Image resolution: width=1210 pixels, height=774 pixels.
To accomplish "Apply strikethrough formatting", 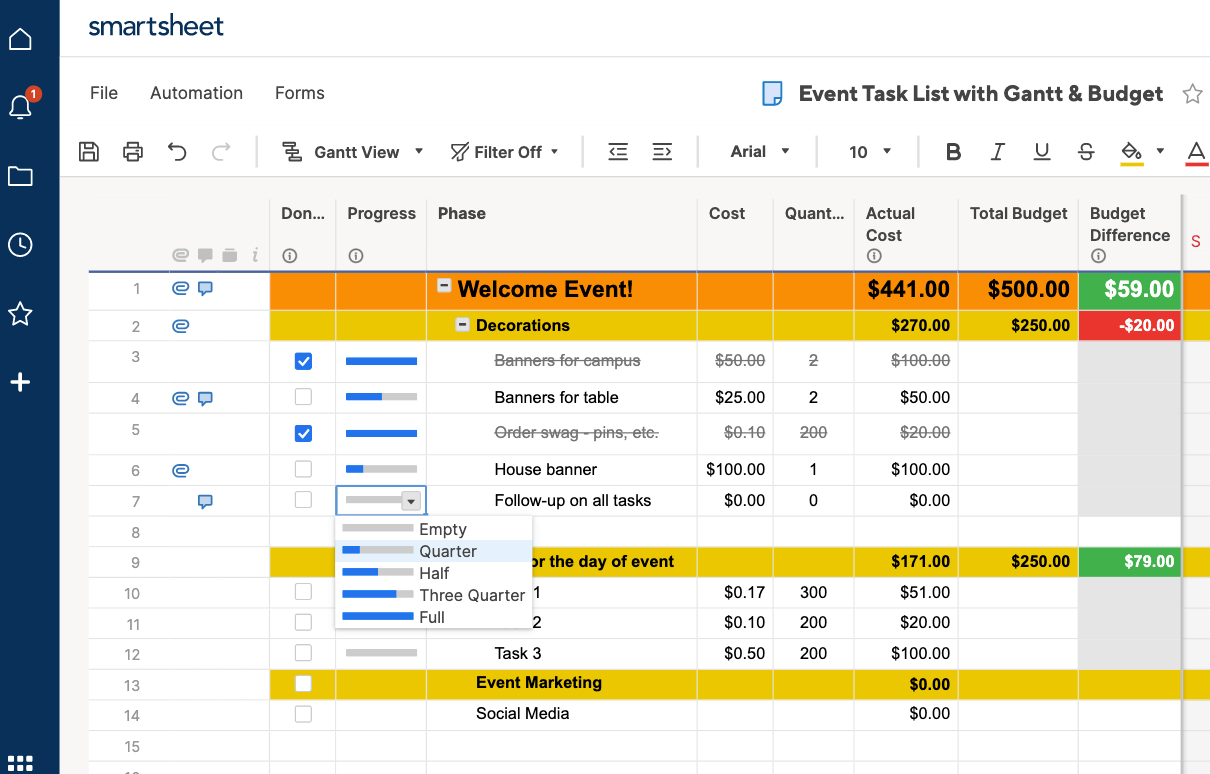I will coord(1086,152).
